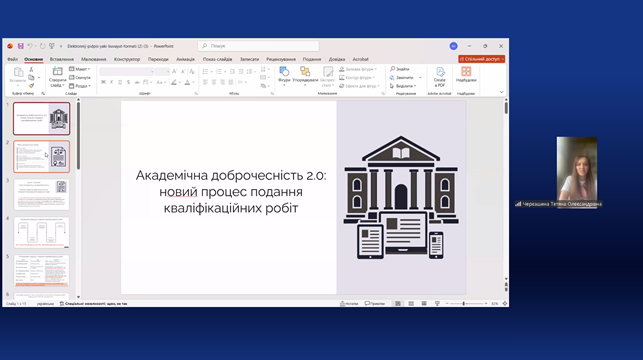Viewport: 643px width, 360px height.
Task: Click the Redo icon in title bar
Action: click(42, 46)
